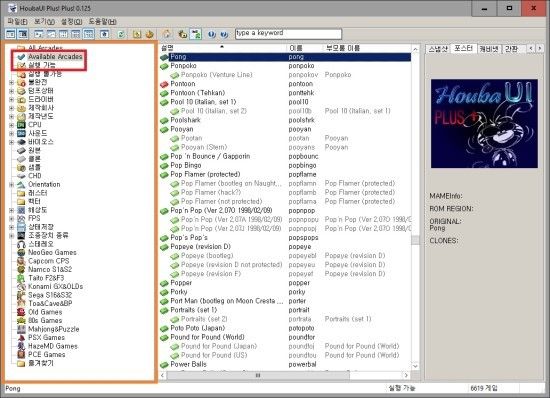The image size is (550, 398).
Task: Select Popeye (revision D) in the game list
Action: [201, 247]
